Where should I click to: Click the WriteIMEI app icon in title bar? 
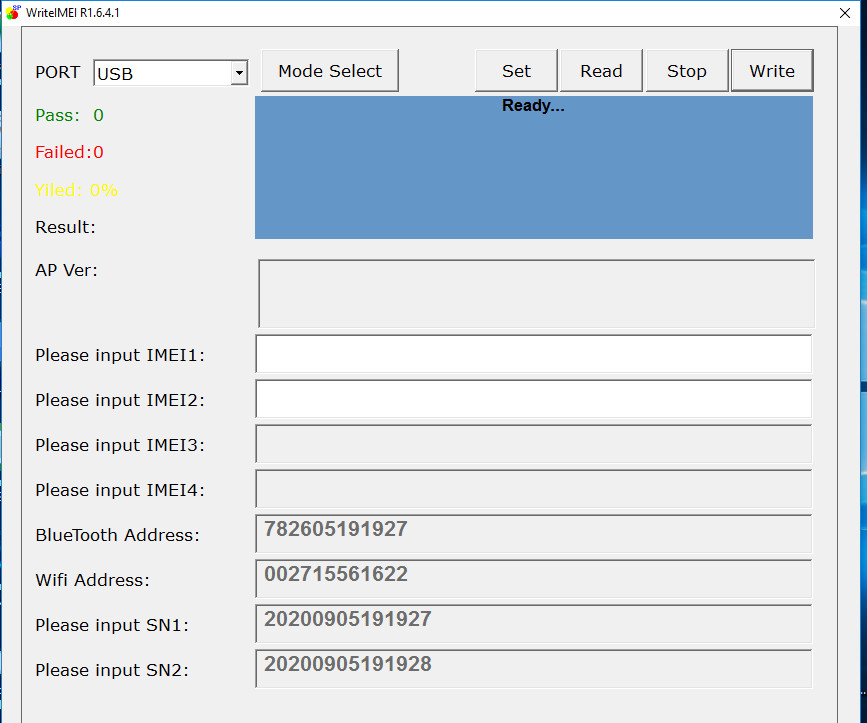(12, 13)
